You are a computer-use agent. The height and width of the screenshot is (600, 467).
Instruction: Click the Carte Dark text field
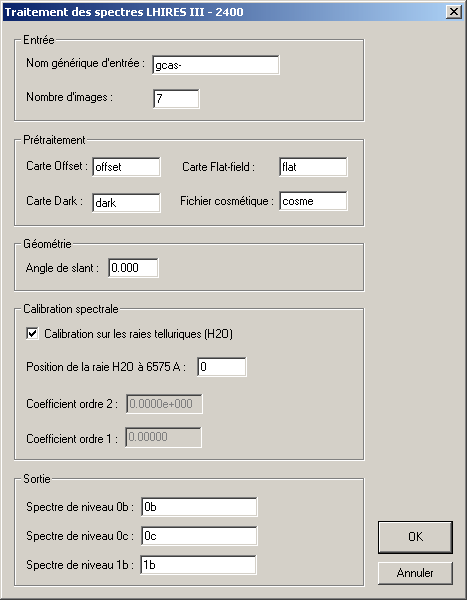click(x=126, y=202)
